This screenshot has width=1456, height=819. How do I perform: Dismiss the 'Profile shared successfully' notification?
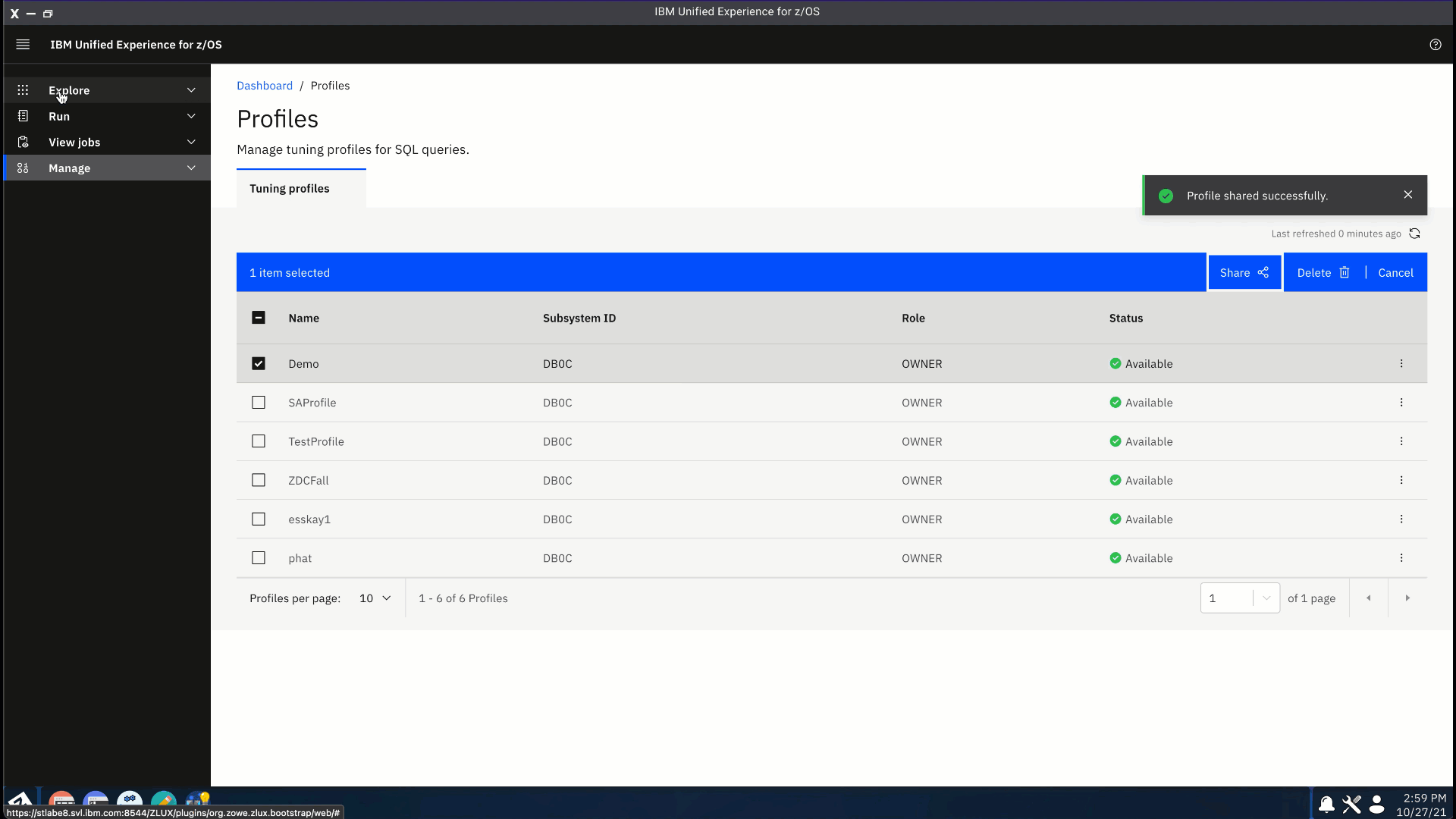click(1408, 195)
